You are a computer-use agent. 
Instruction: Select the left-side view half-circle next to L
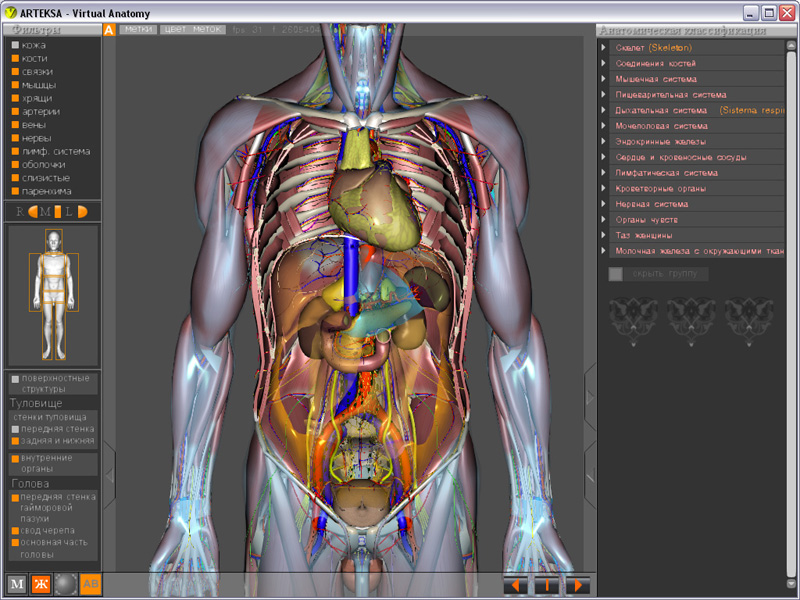[82, 211]
